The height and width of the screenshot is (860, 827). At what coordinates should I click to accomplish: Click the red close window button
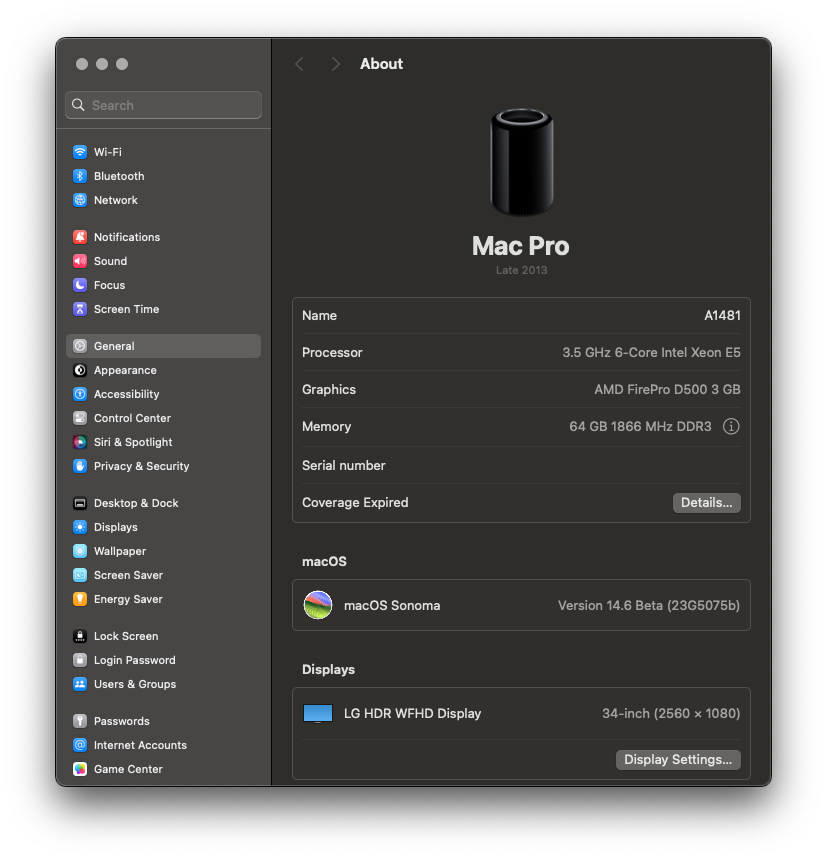(82, 64)
